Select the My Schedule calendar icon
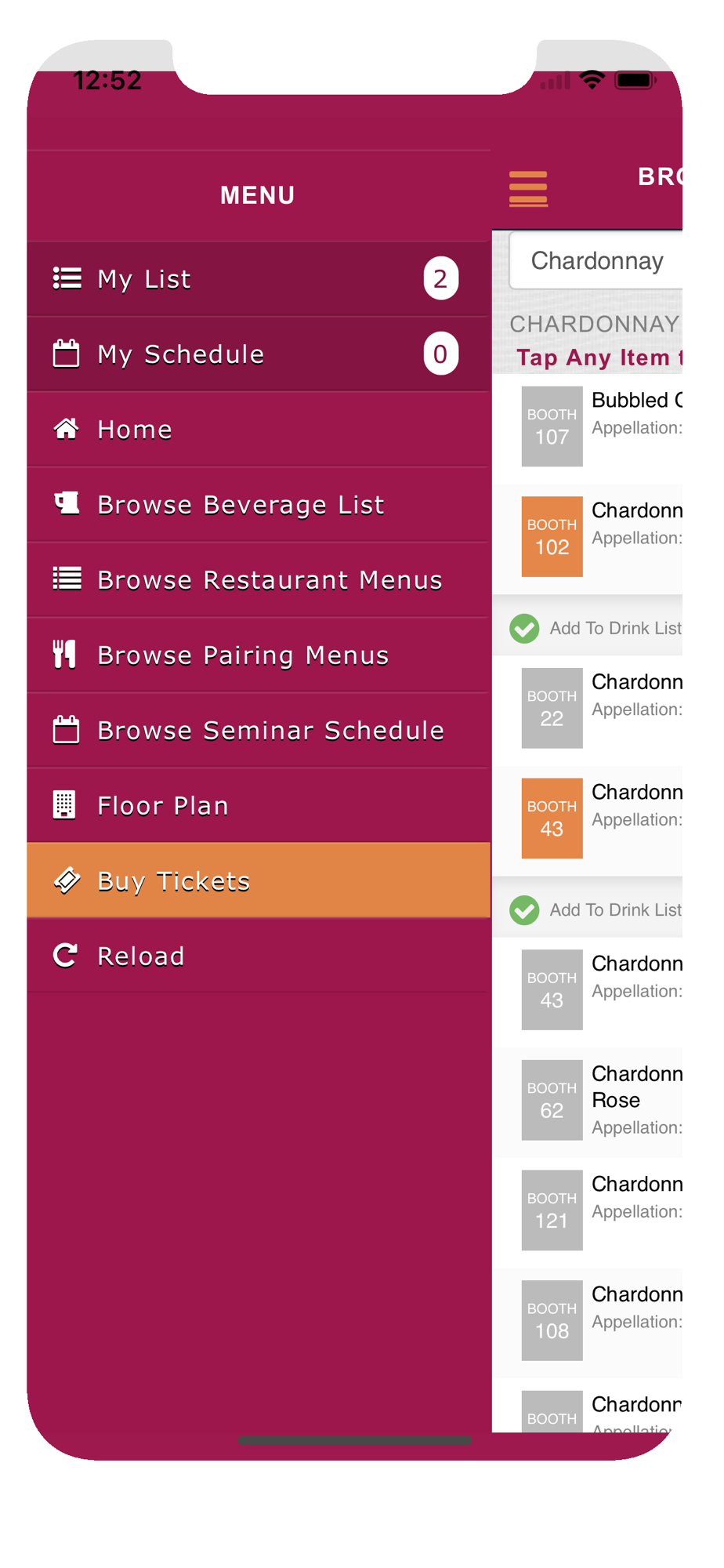The width and height of the screenshot is (724, 1568). tap(66, 354)
